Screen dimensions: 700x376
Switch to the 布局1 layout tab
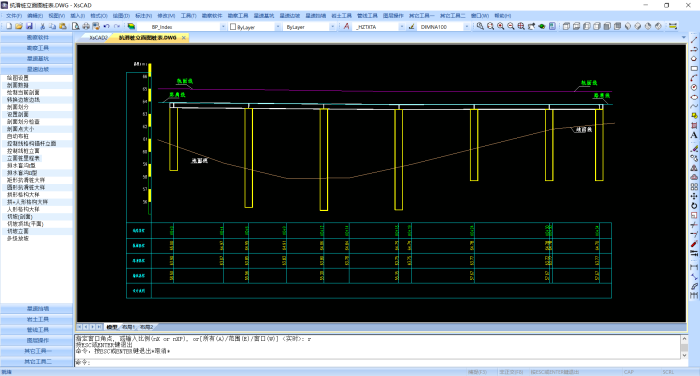coord(128,327)
